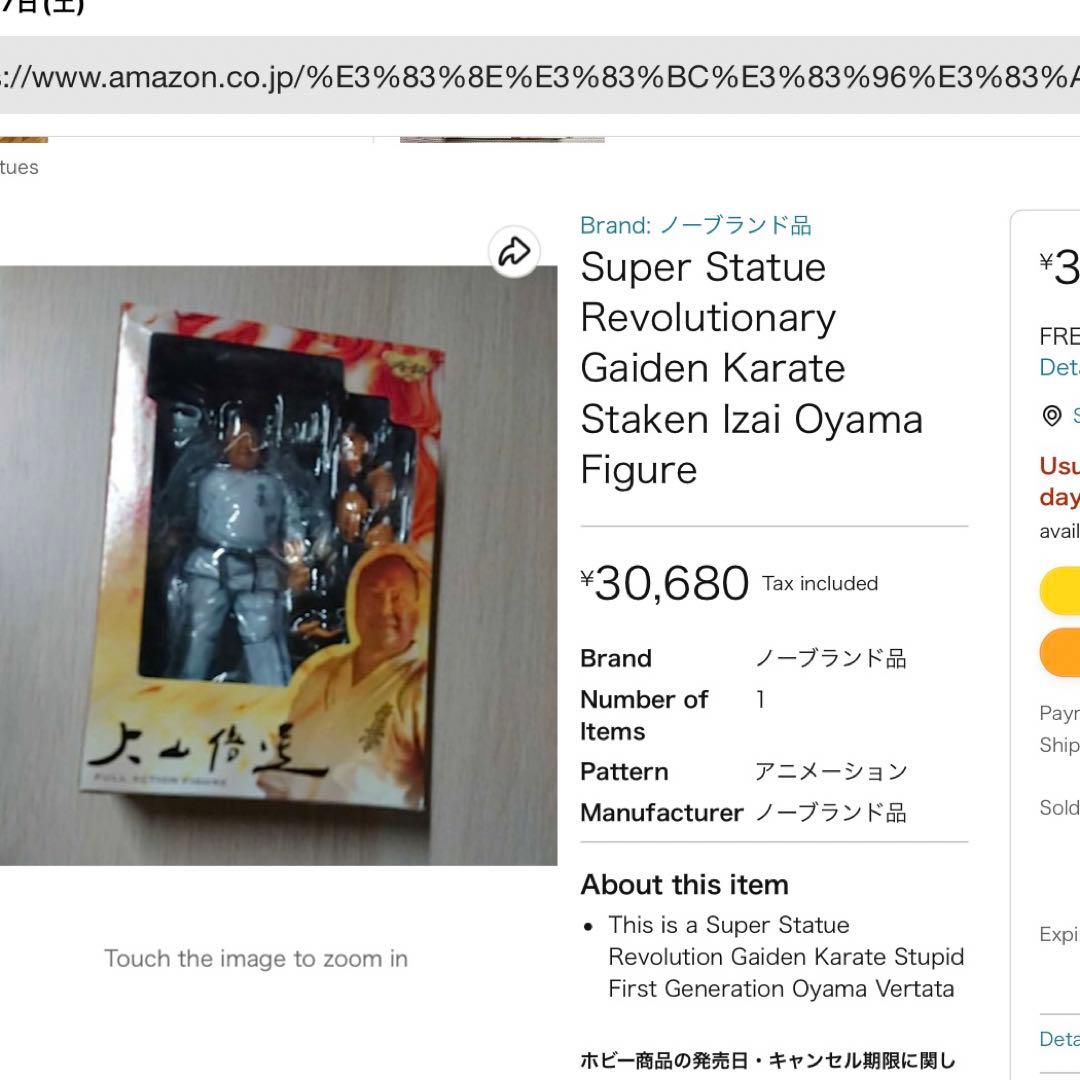Click the ホビー商品の発売日 notice text
This screenshot has width=1080, height=1080.
coord(768,1060)
